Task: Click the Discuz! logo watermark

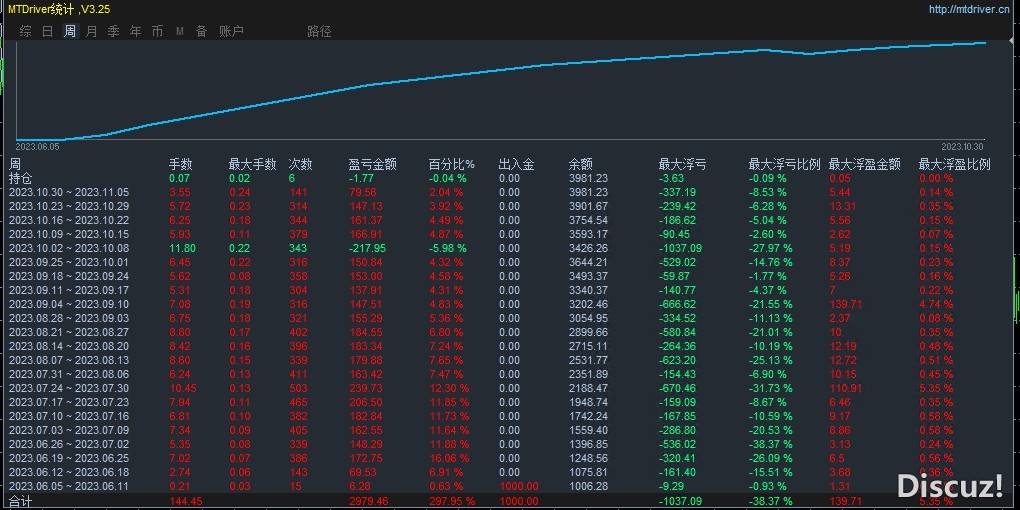Action: 949,486
